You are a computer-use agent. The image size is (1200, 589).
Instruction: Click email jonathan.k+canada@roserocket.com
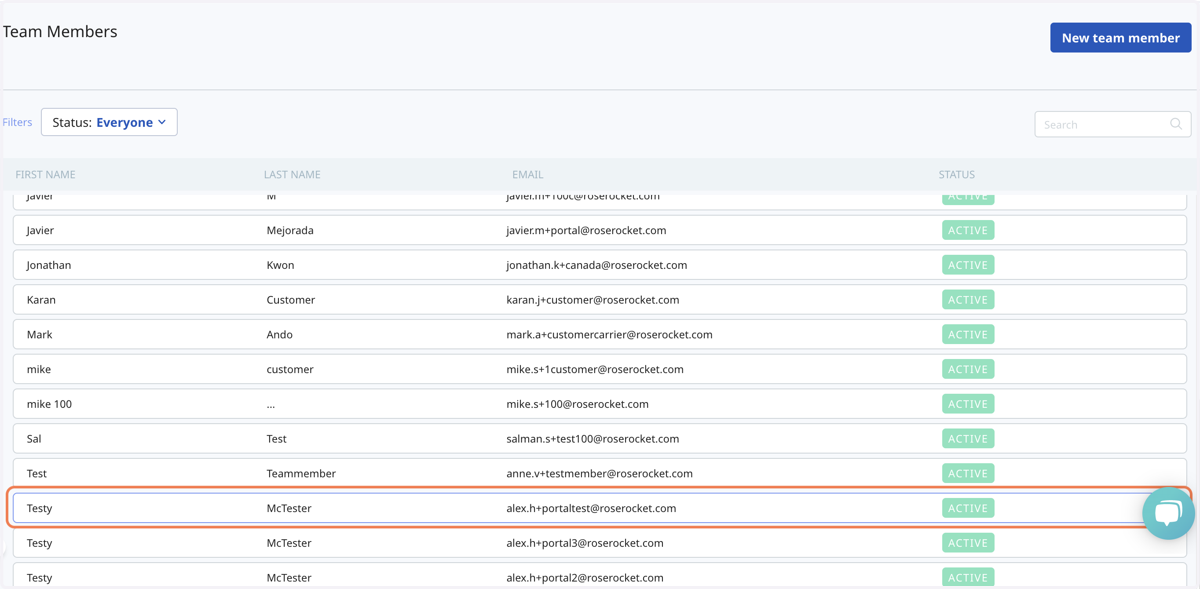(597, 265)
